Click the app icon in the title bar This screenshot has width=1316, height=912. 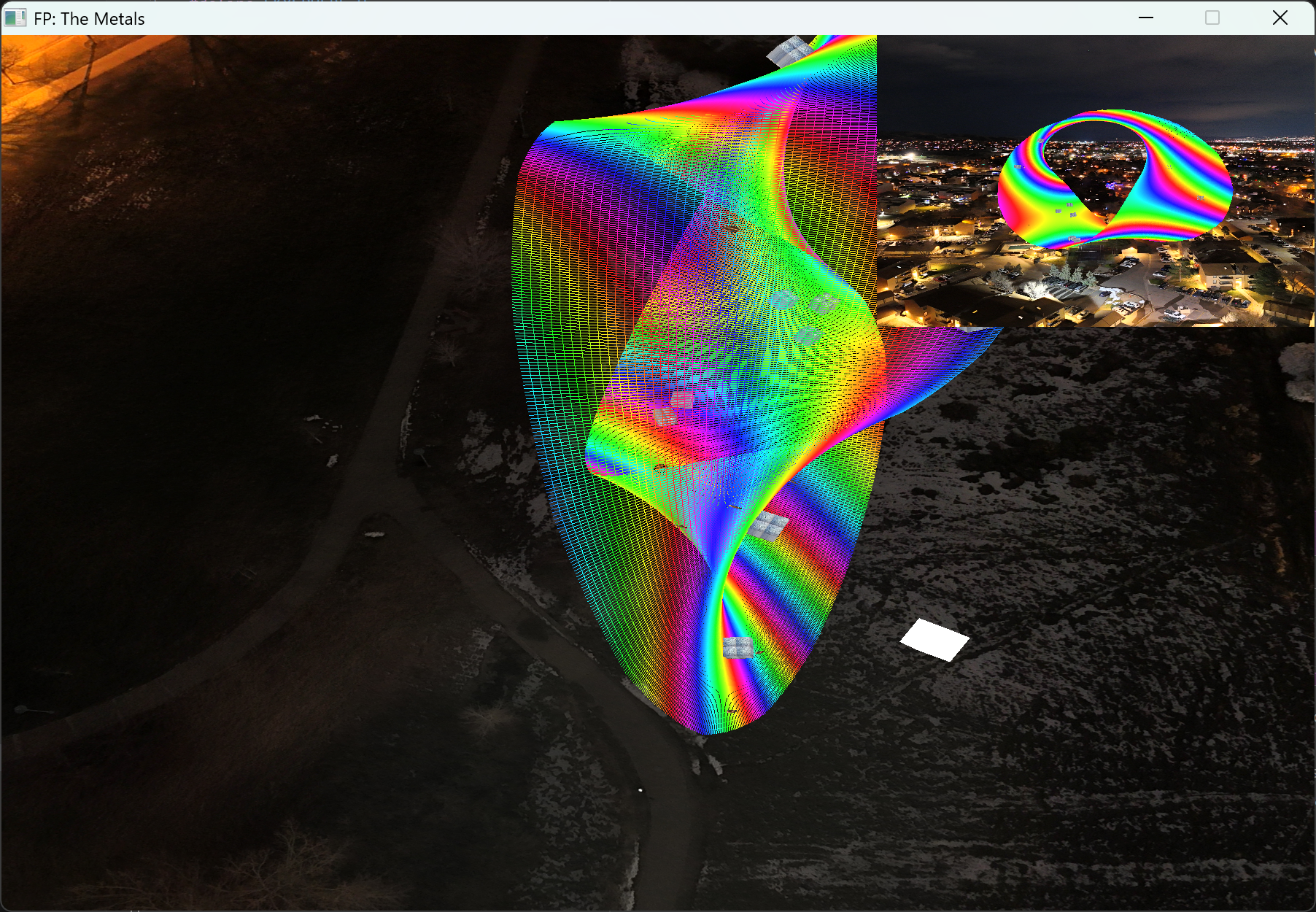15,18
